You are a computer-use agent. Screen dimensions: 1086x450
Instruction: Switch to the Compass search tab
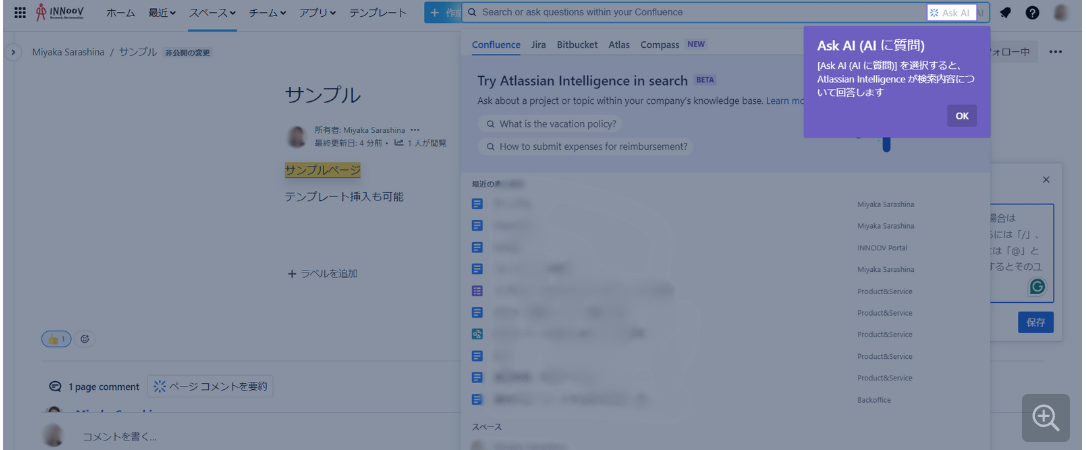[x=659, y=45]
